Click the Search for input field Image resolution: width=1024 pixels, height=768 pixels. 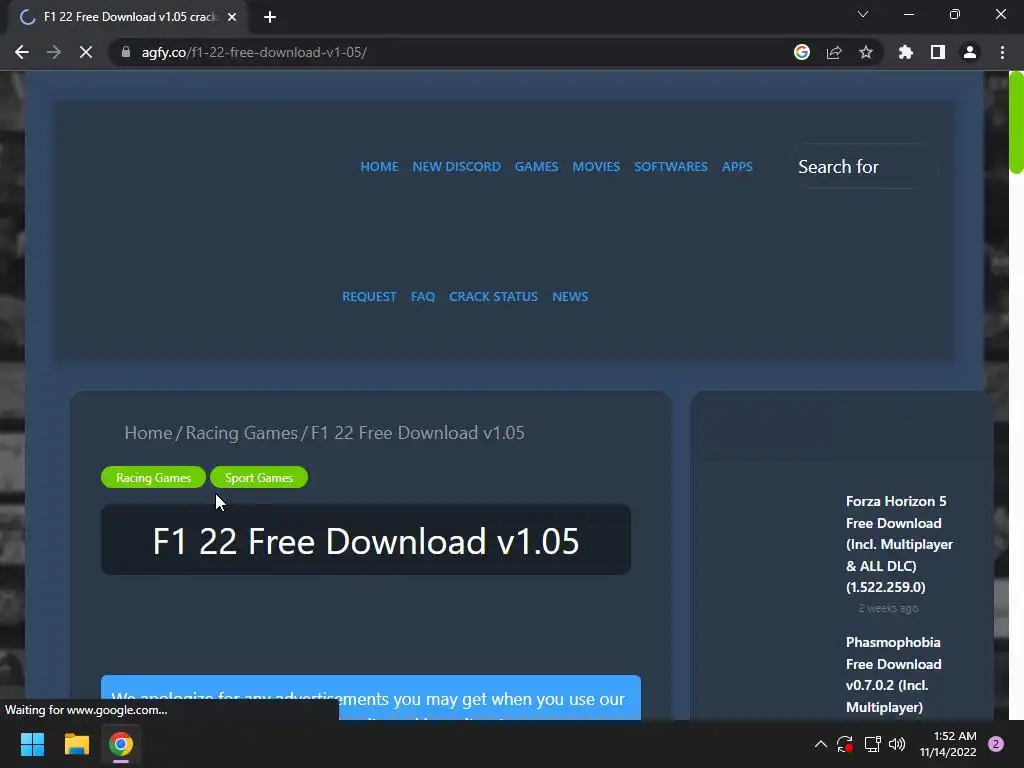(x=863, y=167)
